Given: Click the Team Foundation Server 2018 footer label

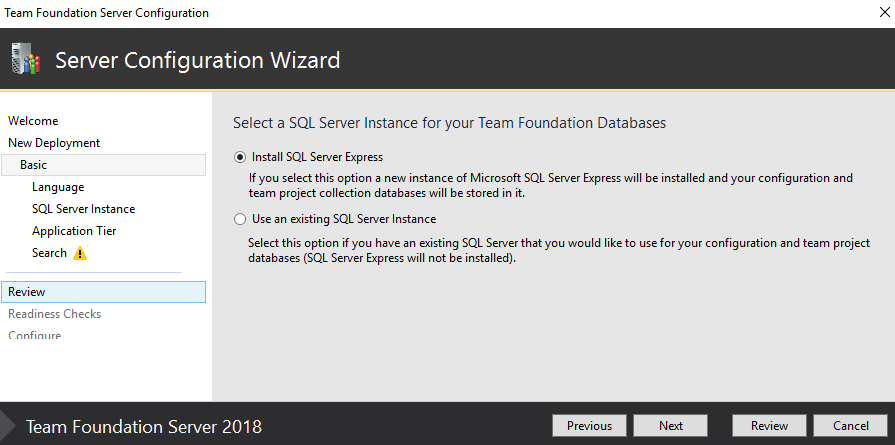Looking at the screenshot, I should pos(144,427).
